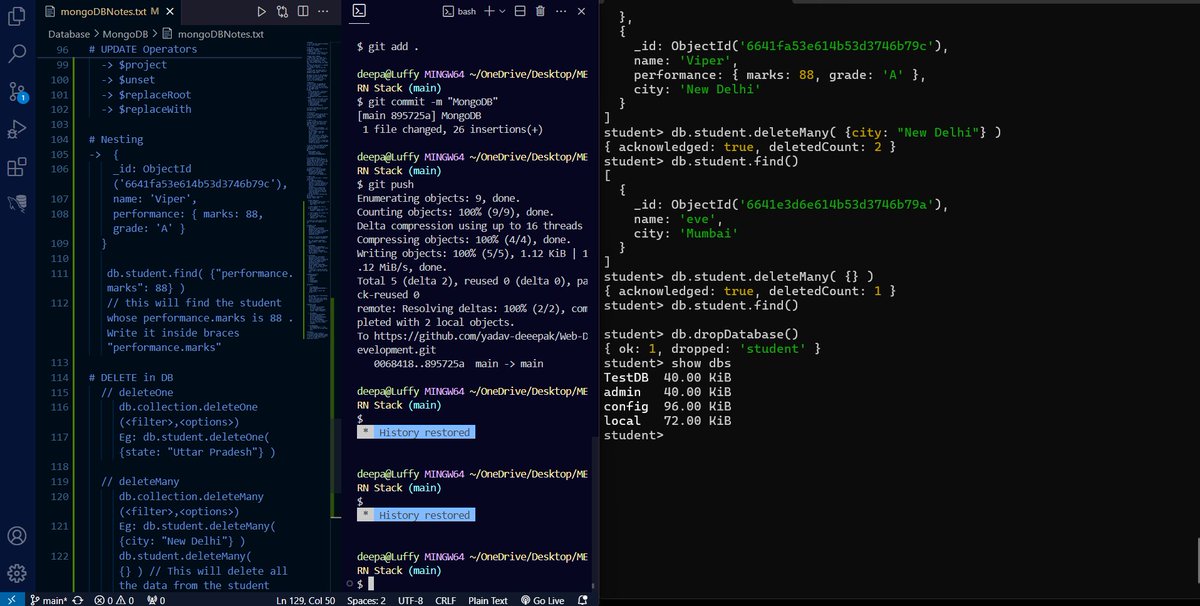Select language mode Plain Text
Screen dimensions: 1200x606
tap(488, 600)
